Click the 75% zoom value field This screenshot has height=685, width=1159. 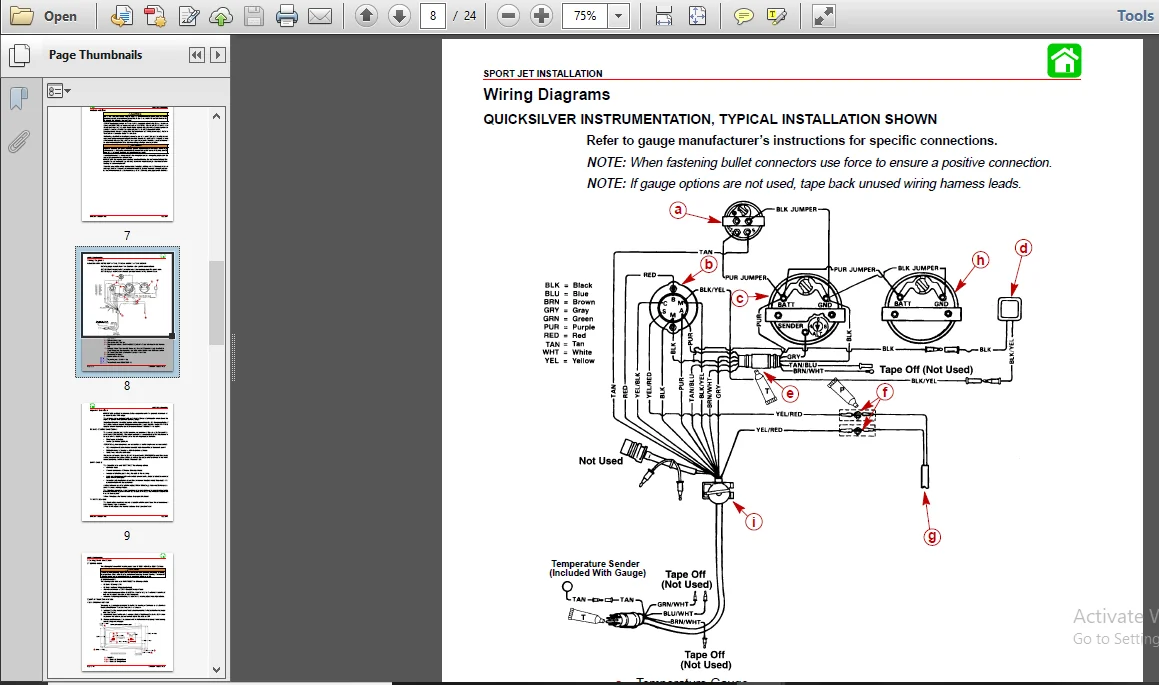point(585,16)
